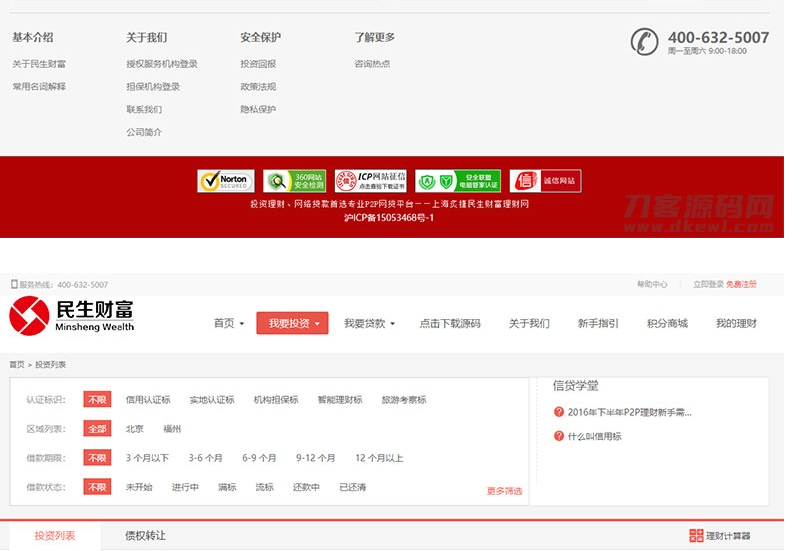Click the 安全联盟 certification badge
The image size is (806, 551).
point(458,181)
